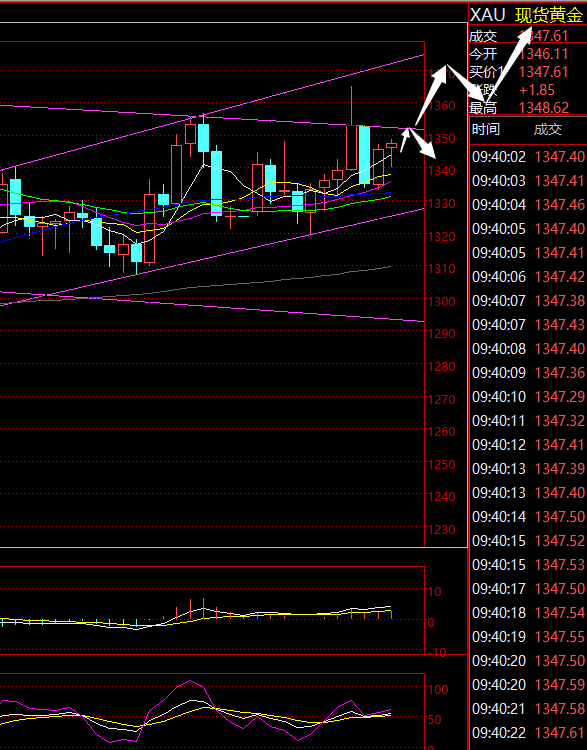587x750 pixels.
Task: Select the 09:40:07 tick priced 1347.38
Action: pyautogui.click(x=528, y=301)
